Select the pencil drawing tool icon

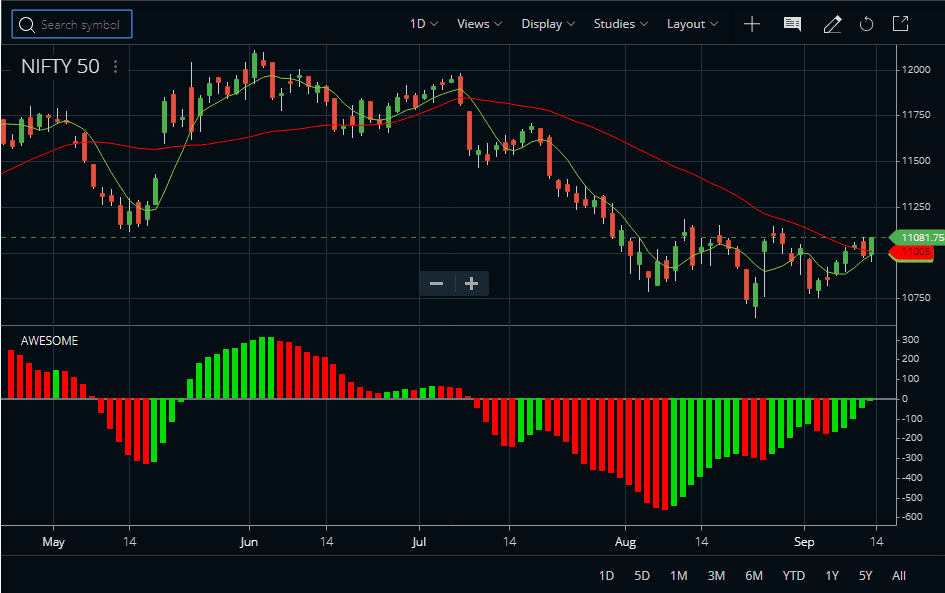click(832, 24)
